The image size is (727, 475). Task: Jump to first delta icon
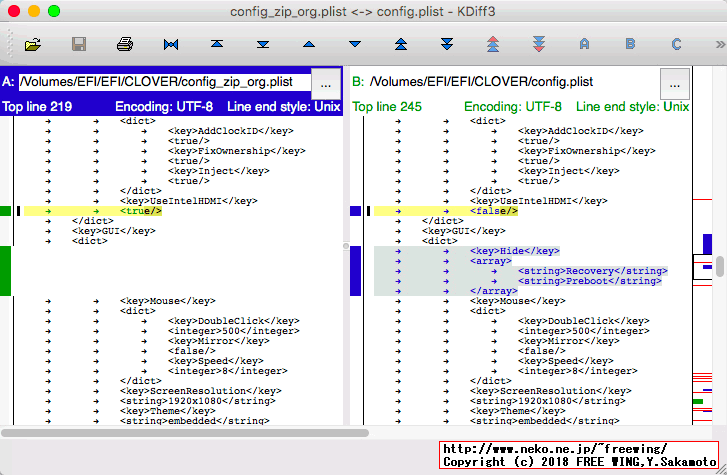pyautogui.click(x=217, y=44)
